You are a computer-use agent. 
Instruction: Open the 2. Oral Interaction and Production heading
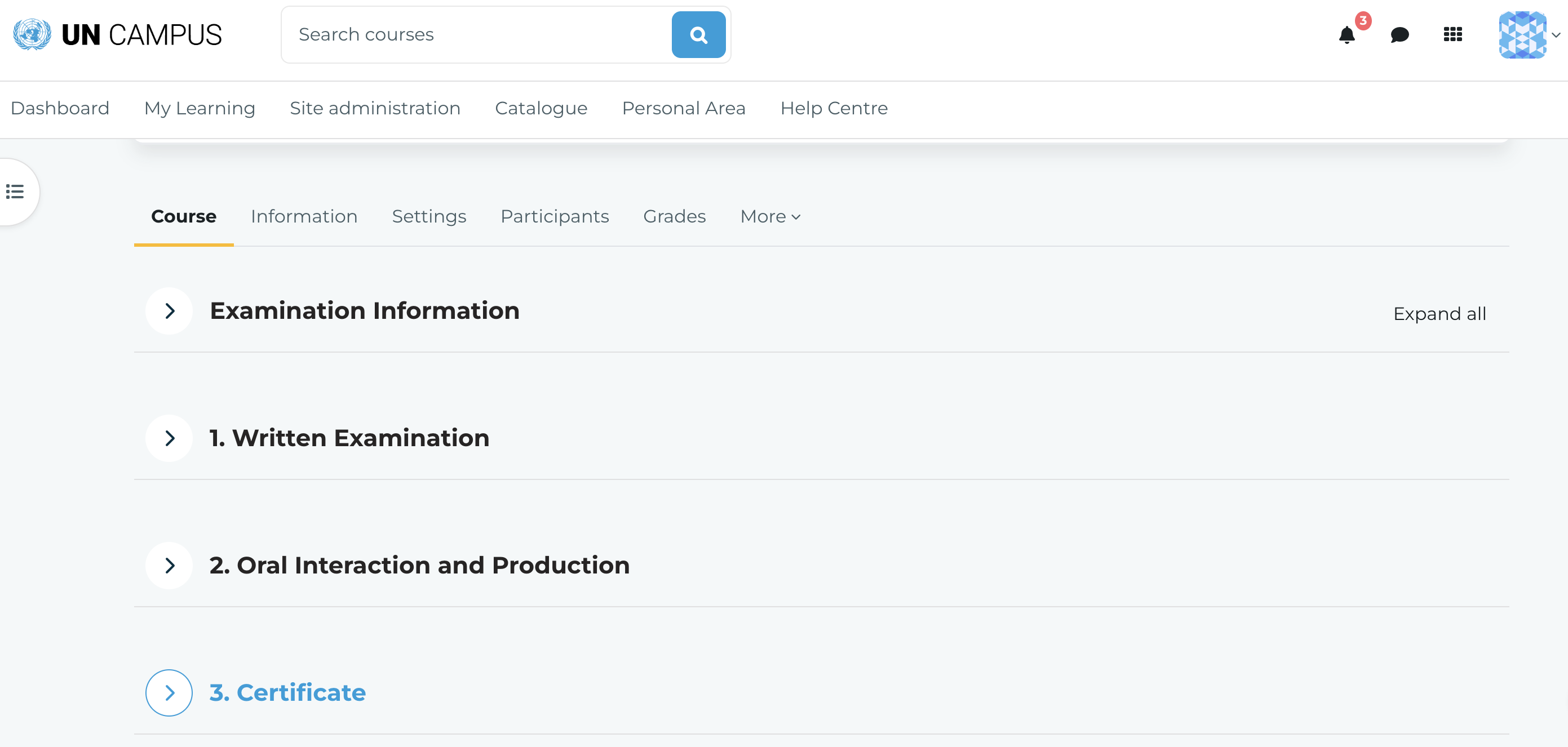tap(419, 565)
